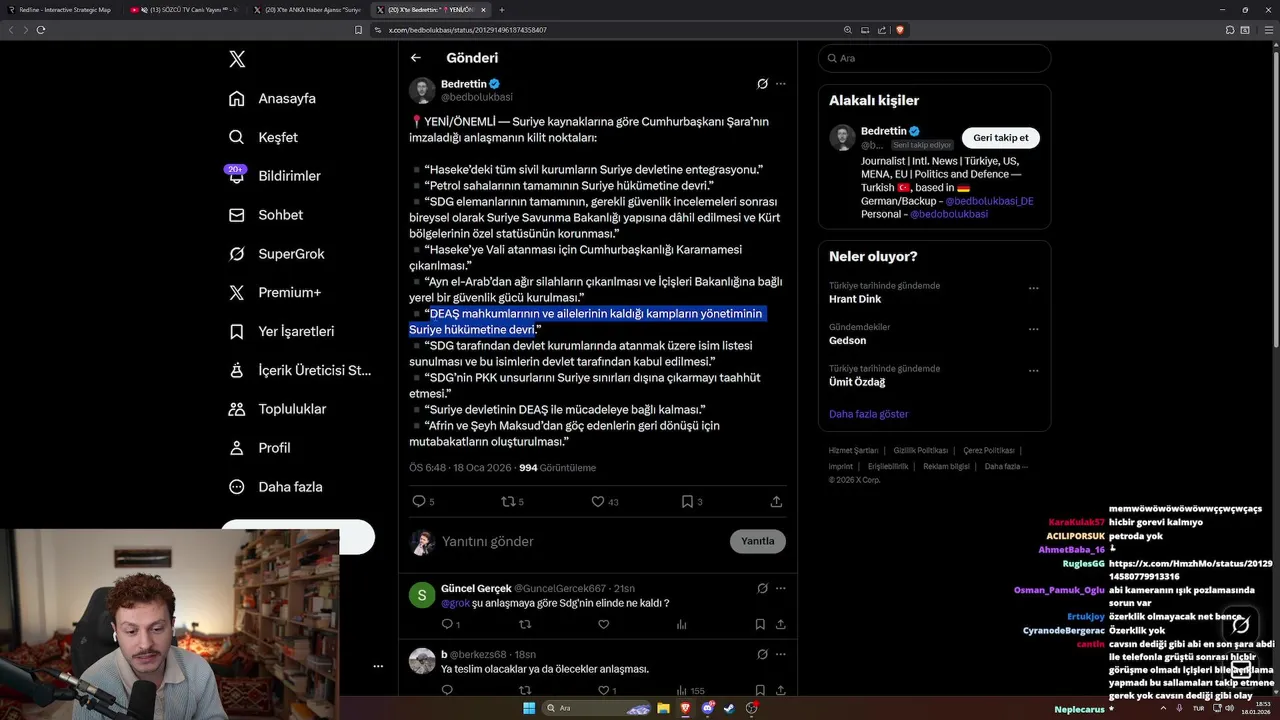Open SuperGrok from the sidebar
This screenshot has width=1280, height=720.
point(276,254)
